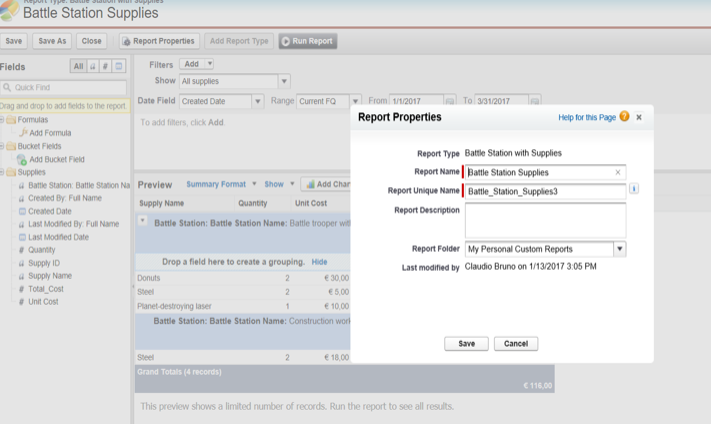
Task: Open the Report Folder dropdown
Action: pyautogui.click(x=620, y=249)
